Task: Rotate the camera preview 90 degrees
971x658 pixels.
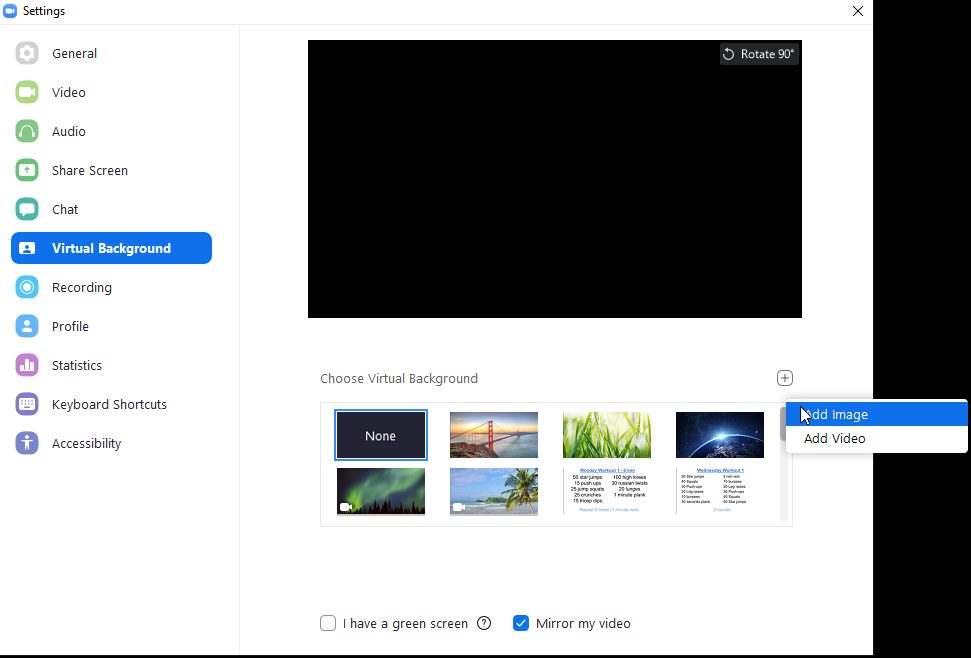Action: pyautogui.click(x=758, y=54)
